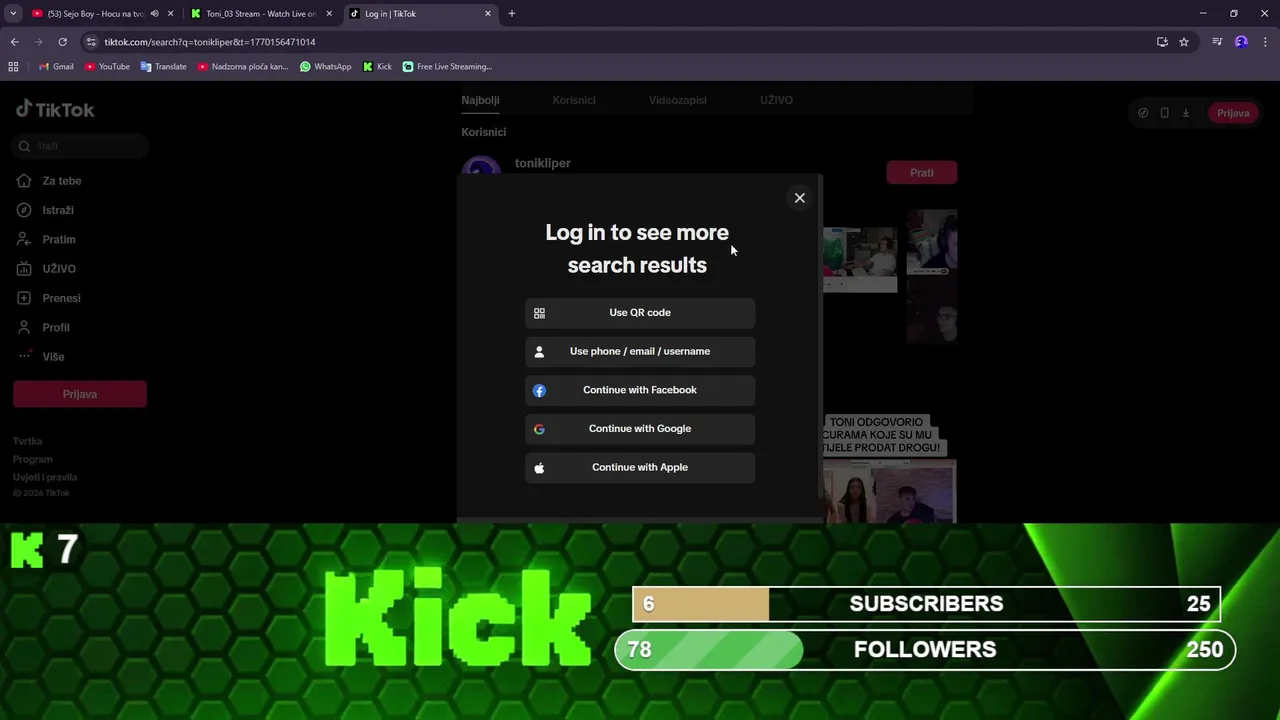Viewport: 1280px width, 720px height.
Task: Open Chrome profile avatar
Action: pos(1241,42)
